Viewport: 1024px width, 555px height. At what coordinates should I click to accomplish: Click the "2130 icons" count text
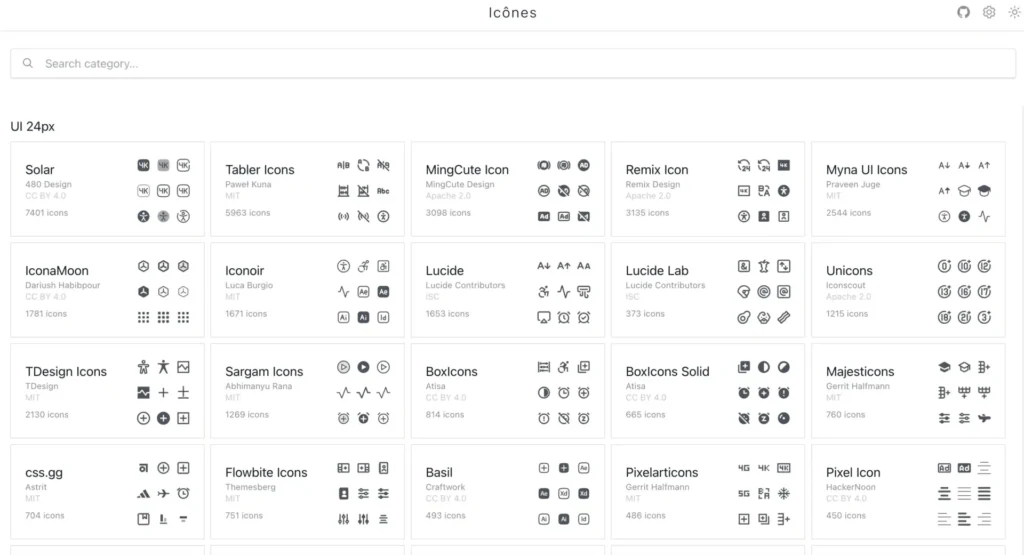coord(46,415)
